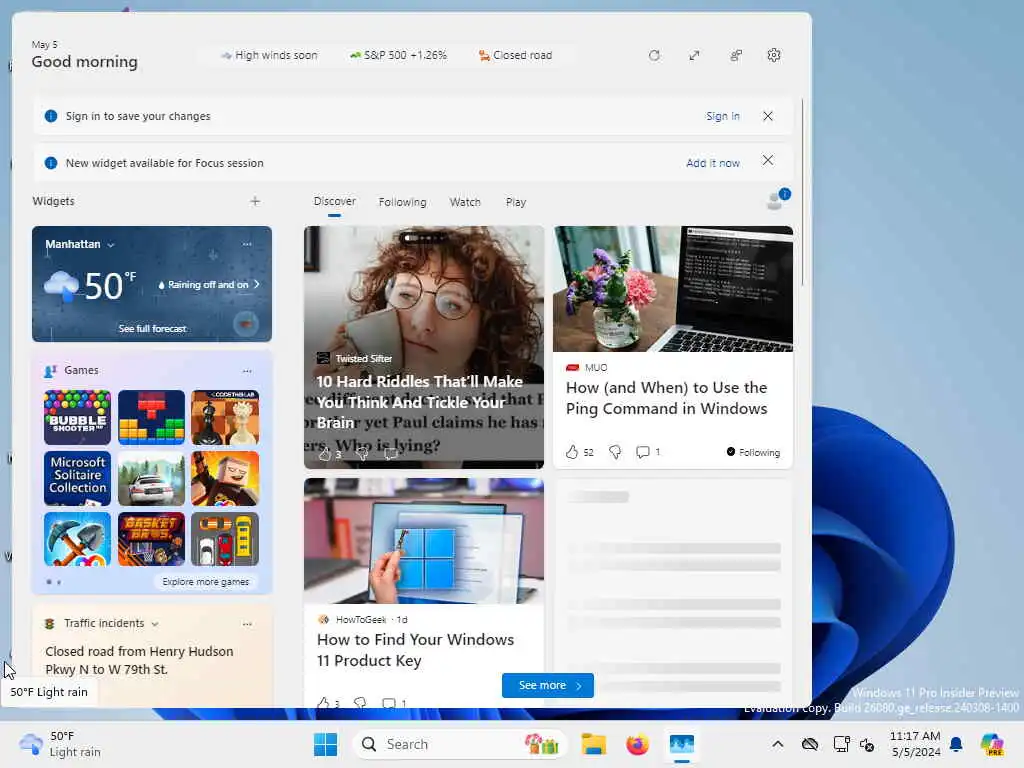
Task: Click the See more button
Action: 547,685
